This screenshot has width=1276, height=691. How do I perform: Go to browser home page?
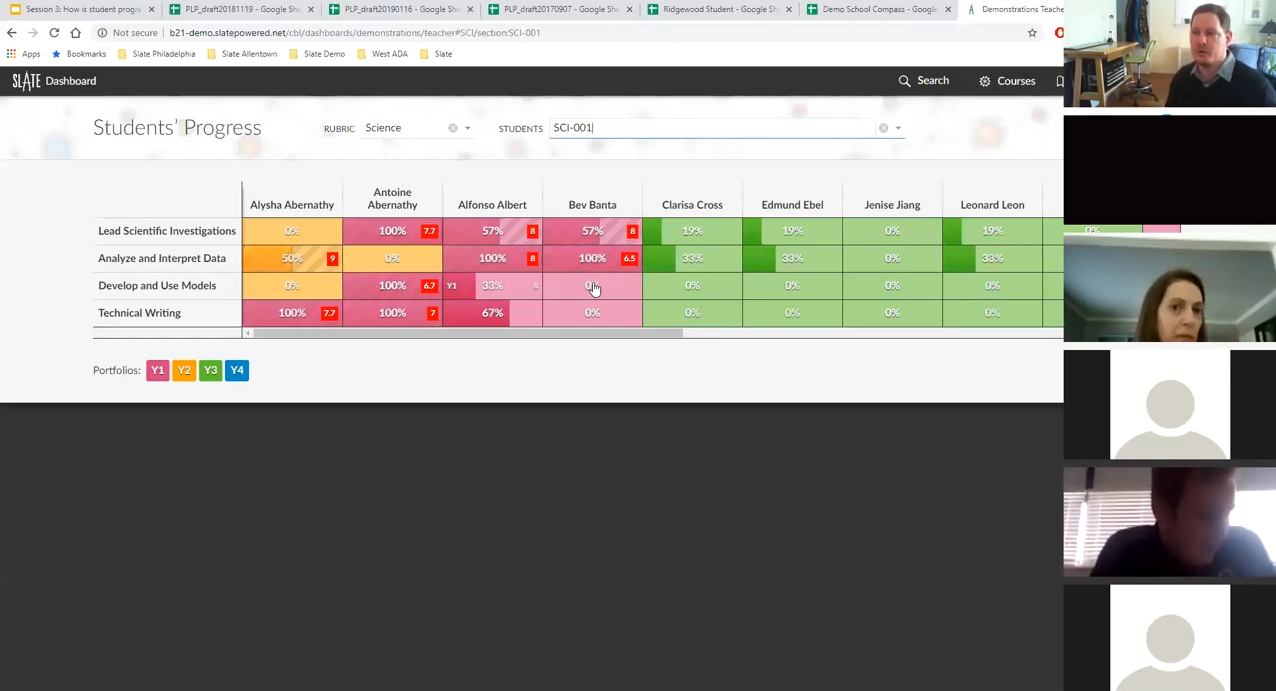click(75, 33)
